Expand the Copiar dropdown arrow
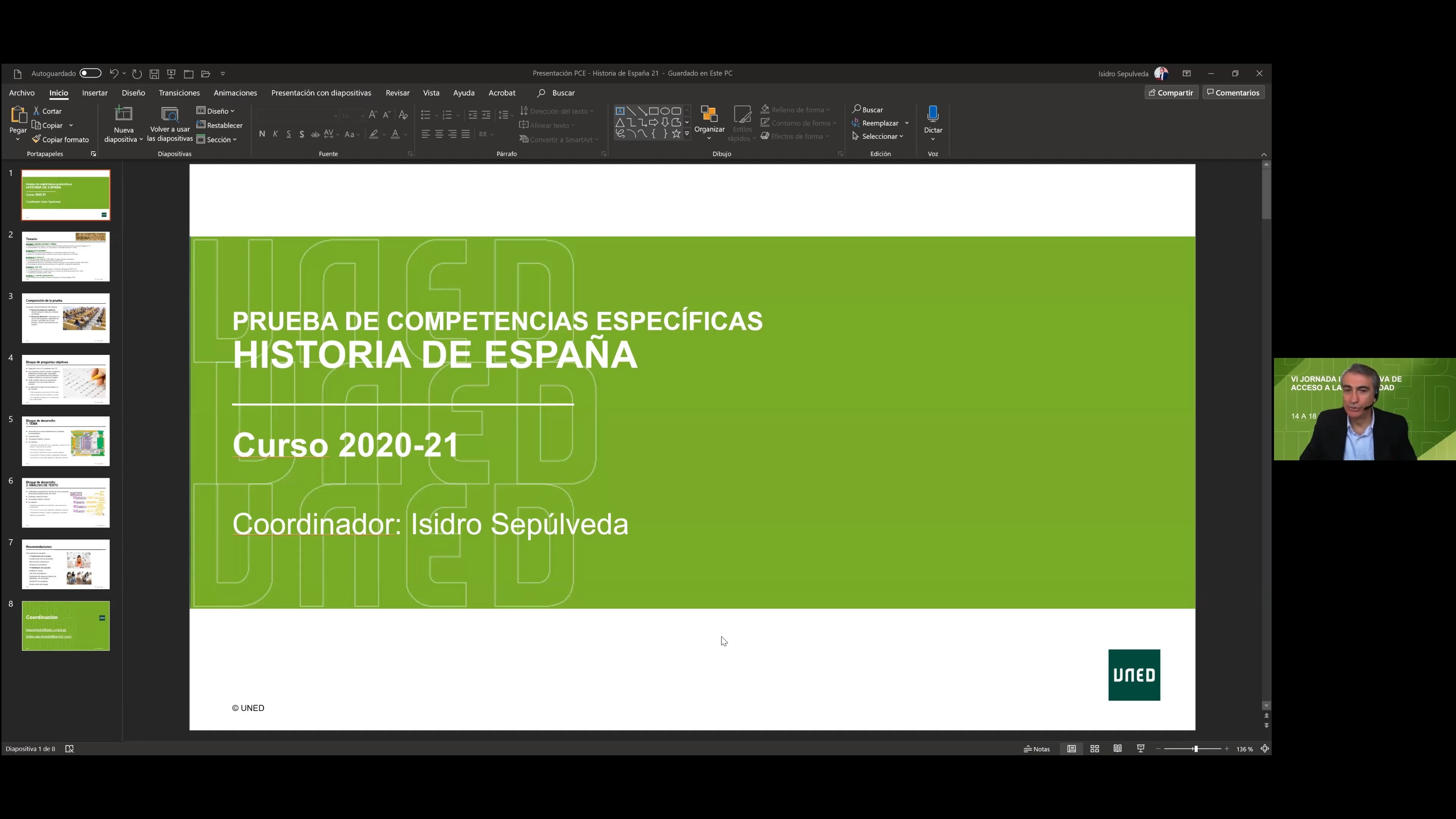1456x819 pixels. click(x=71, y=126)
